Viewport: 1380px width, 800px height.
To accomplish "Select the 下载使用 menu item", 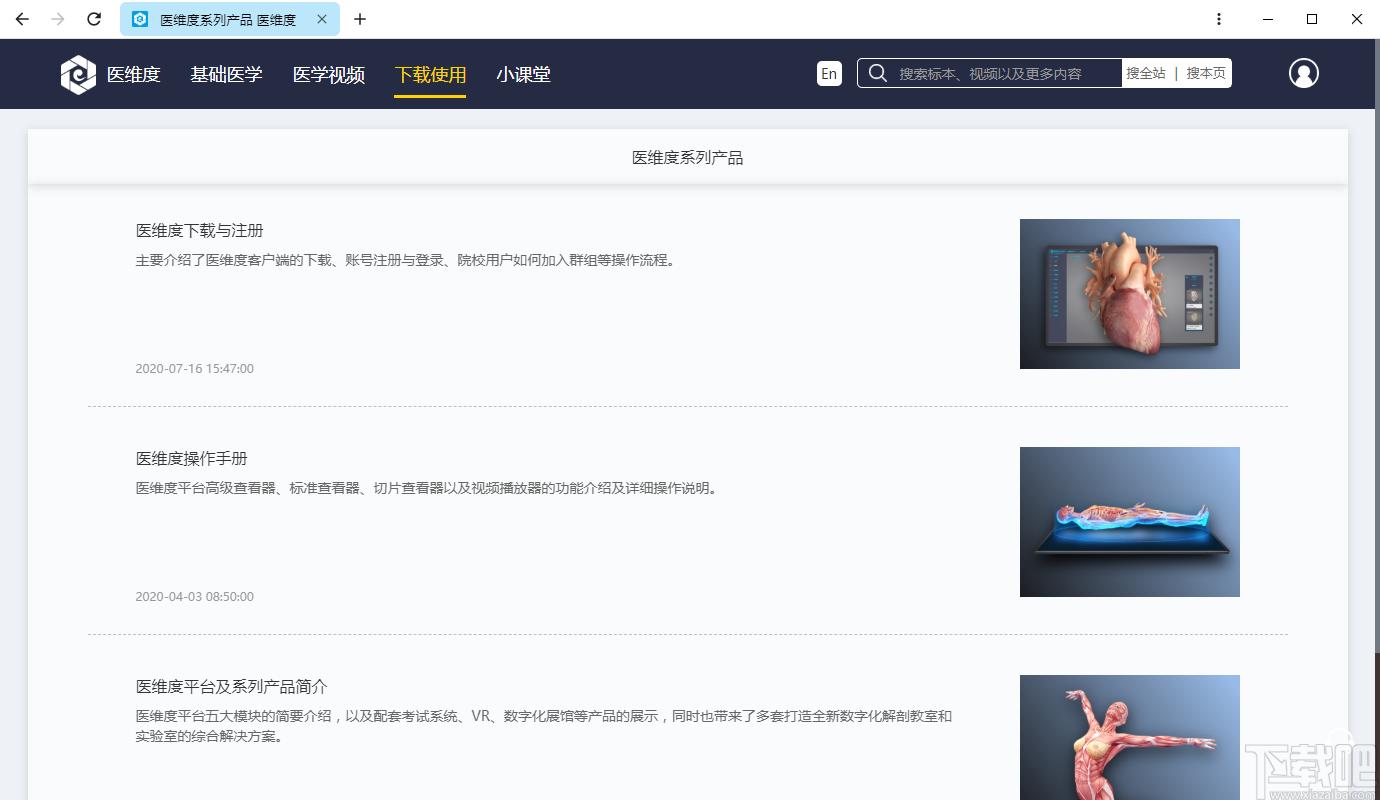I will tap(430, 74).
